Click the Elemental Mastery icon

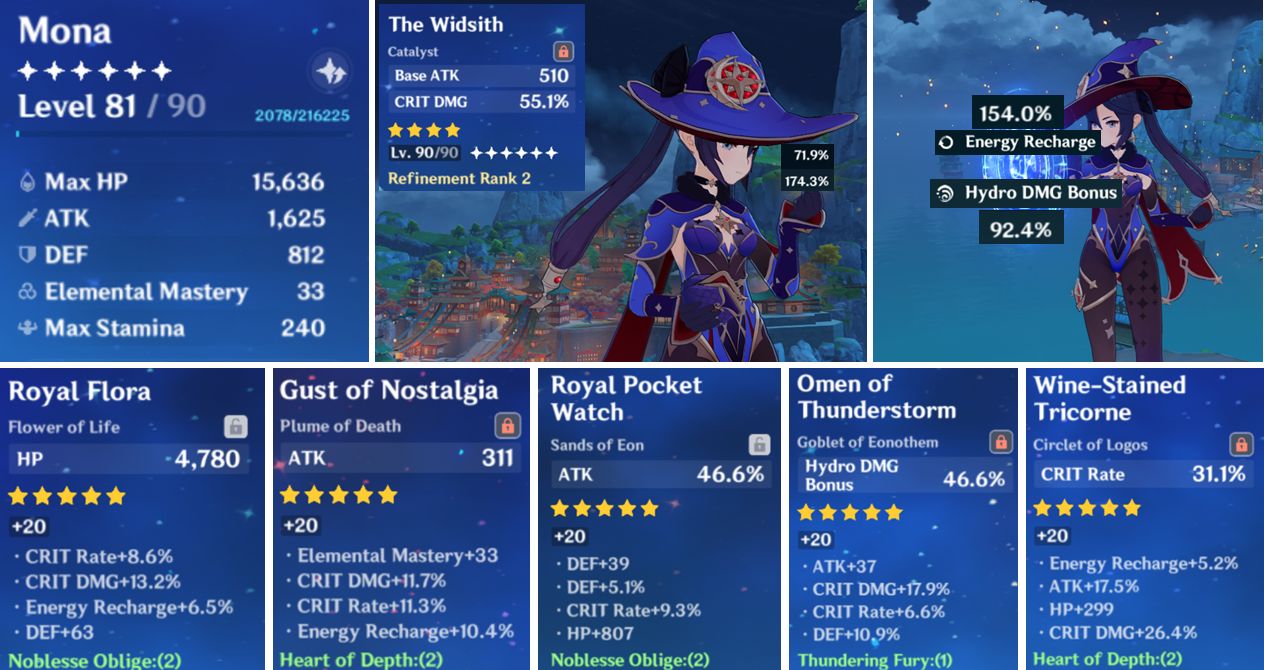point(28,292)
